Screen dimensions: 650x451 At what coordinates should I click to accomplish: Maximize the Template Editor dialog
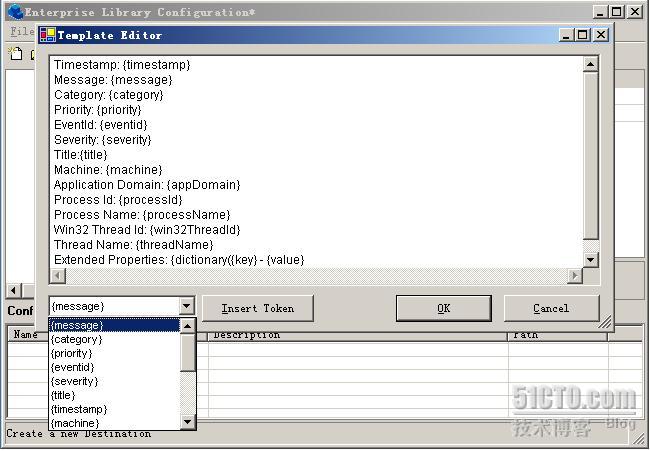(583, 35)
